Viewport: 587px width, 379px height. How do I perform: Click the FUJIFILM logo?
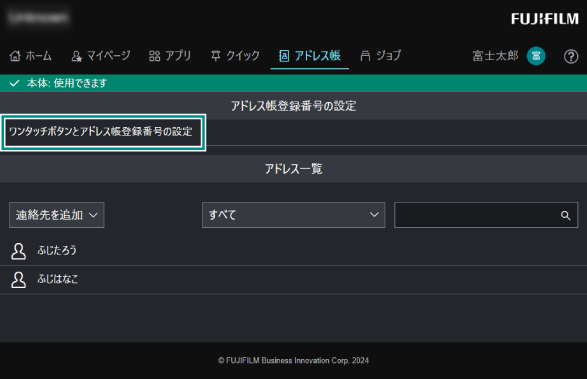(545, 19)
